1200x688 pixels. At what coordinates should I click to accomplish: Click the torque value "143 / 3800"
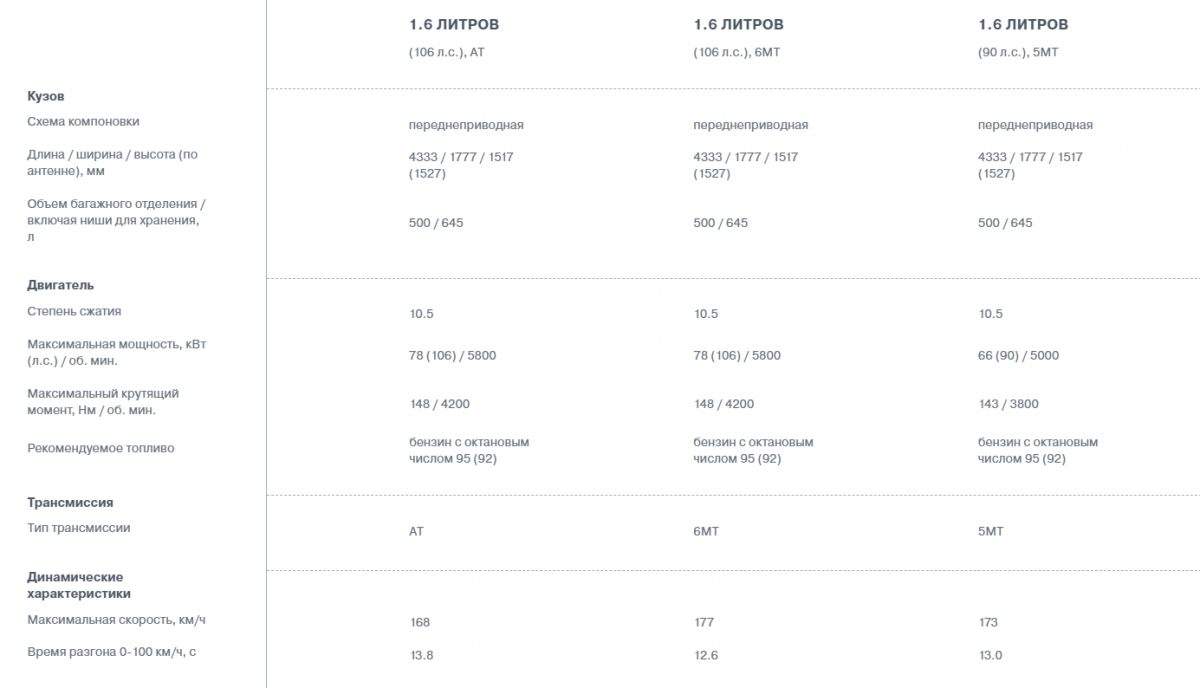click(x=1008, y=404)
